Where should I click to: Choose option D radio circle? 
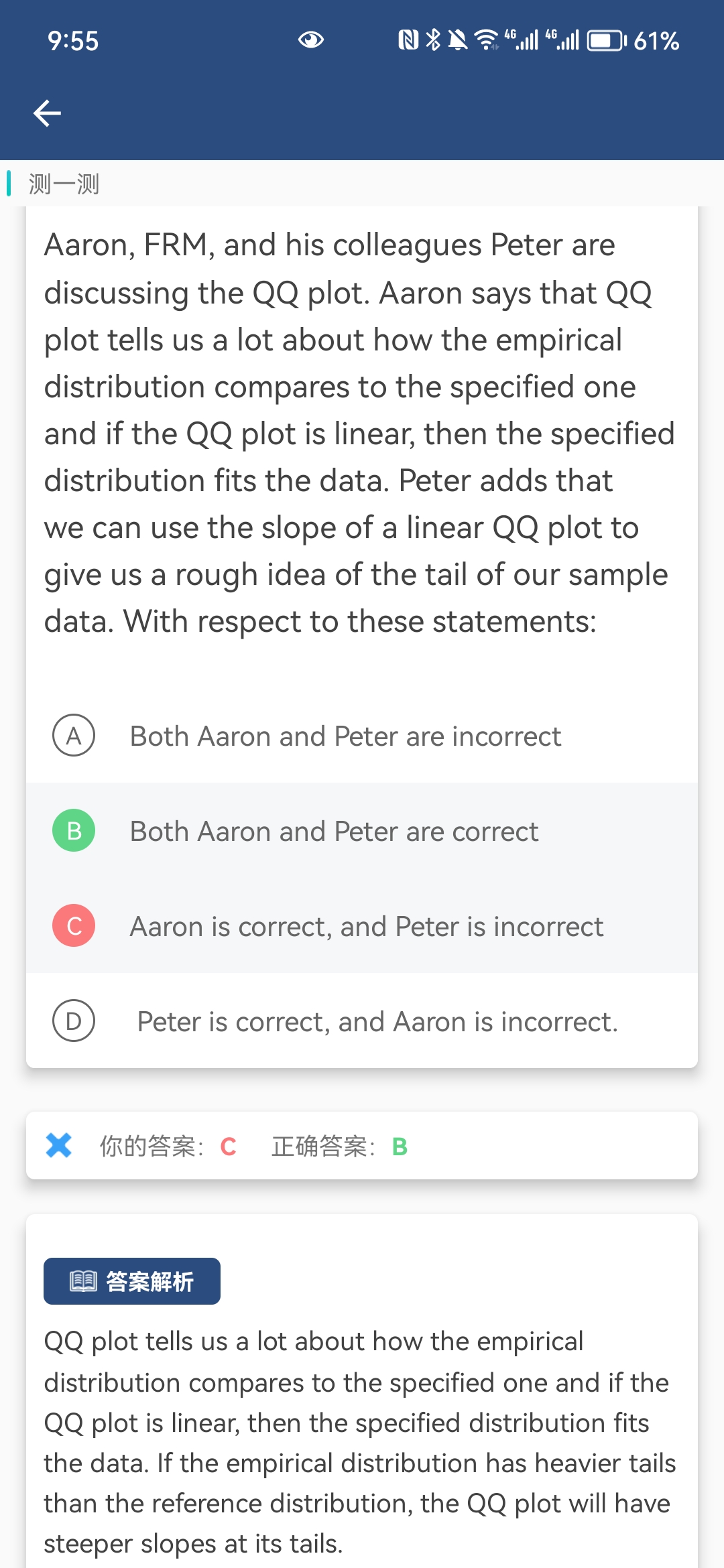click(x=74, y=1021)
